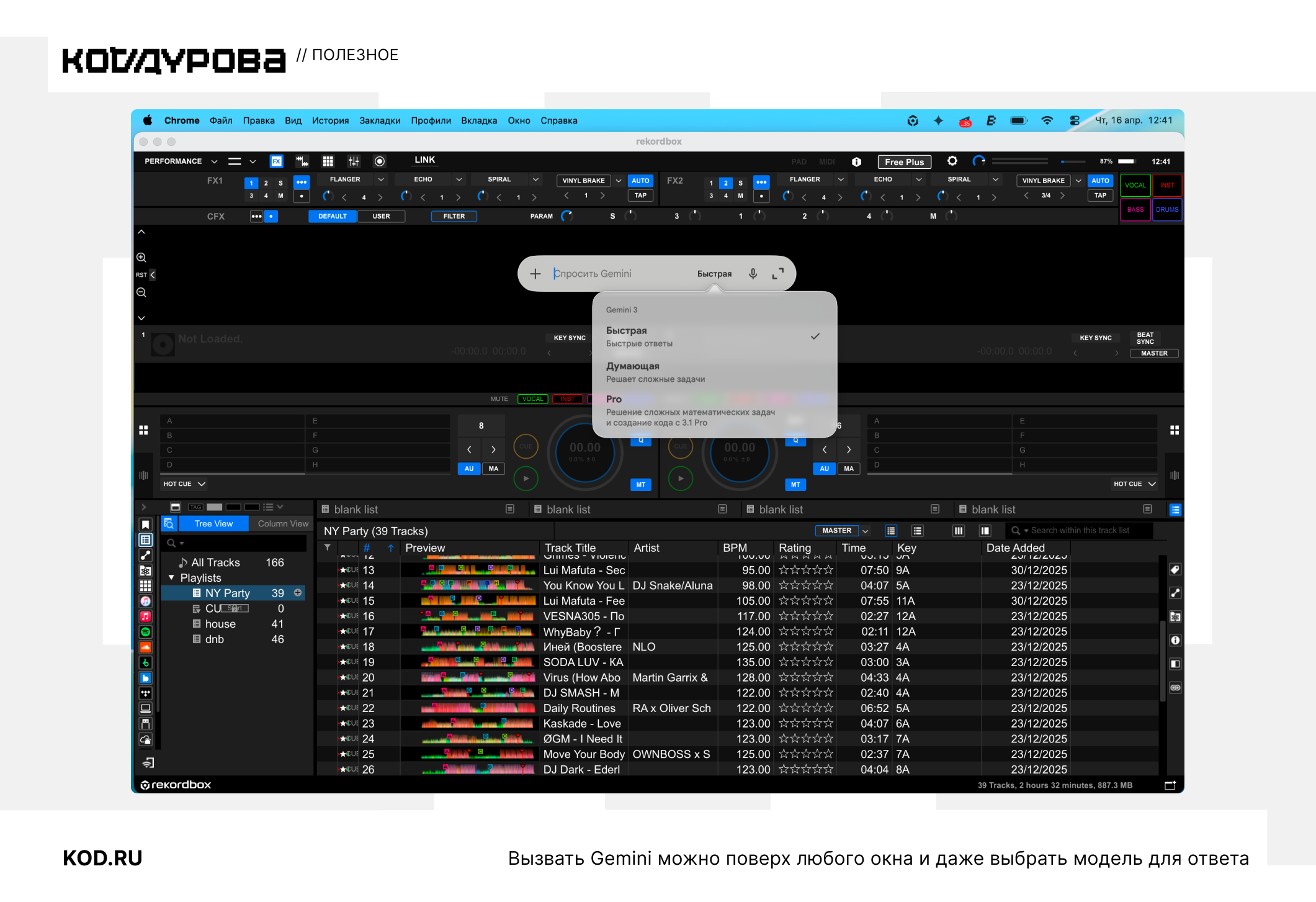
Task: Select Думающая model option
Action: coord(714,372)
